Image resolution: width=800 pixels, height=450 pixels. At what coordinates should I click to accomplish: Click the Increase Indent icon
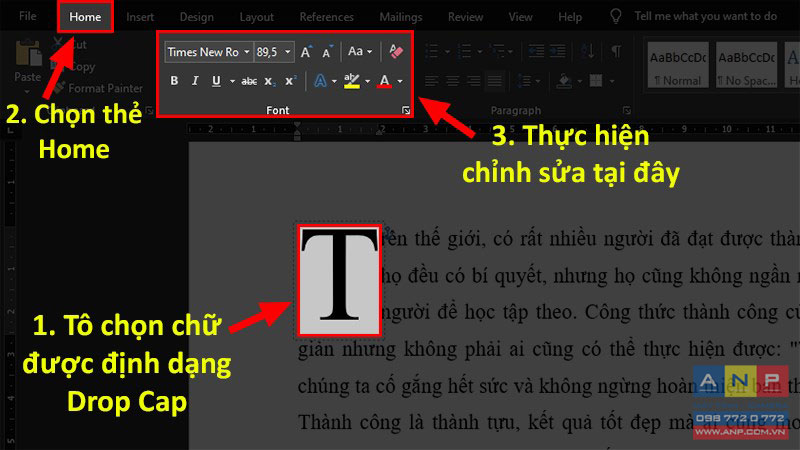(558, 51)
